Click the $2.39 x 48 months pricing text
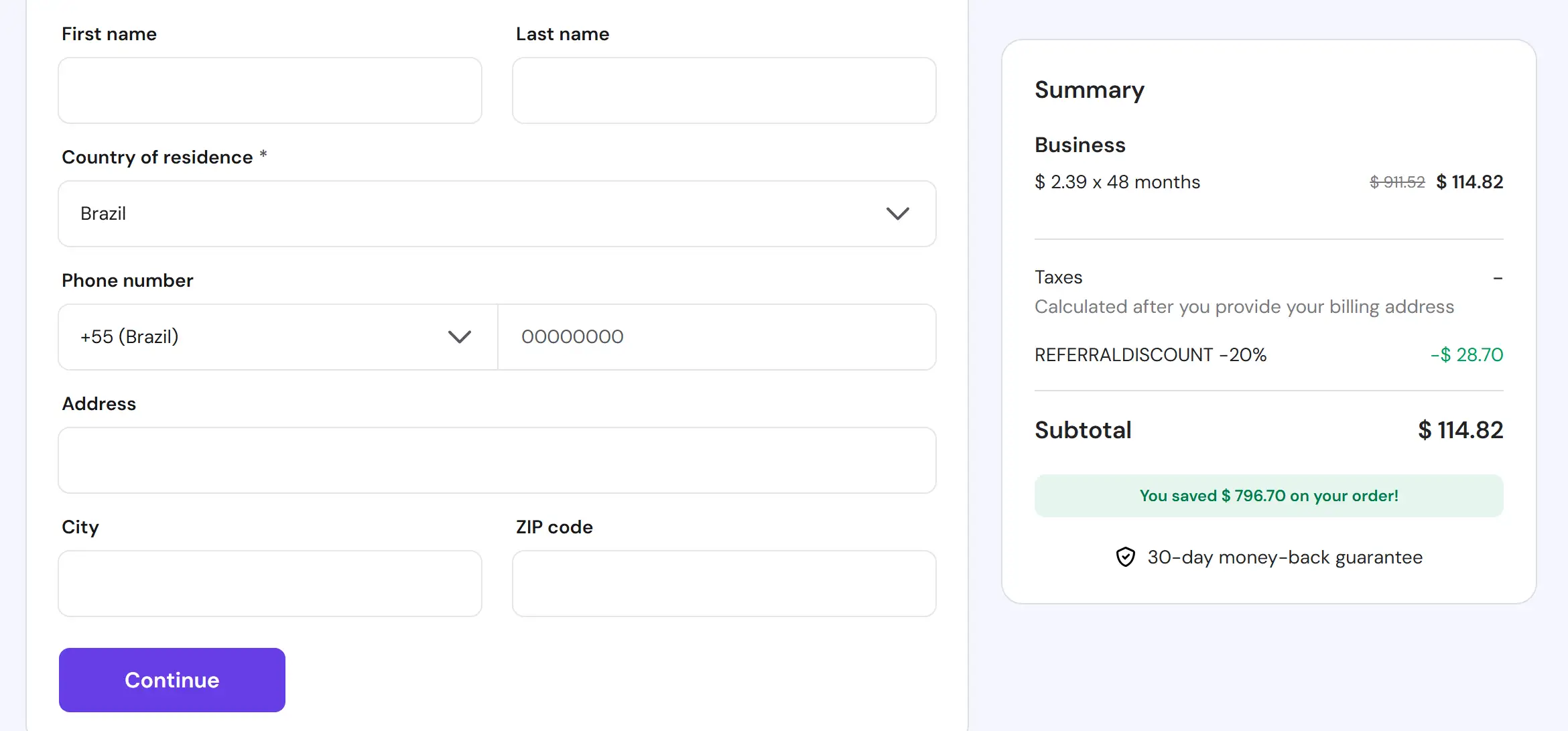The image size is (1568, 731). coord(1117,182)
